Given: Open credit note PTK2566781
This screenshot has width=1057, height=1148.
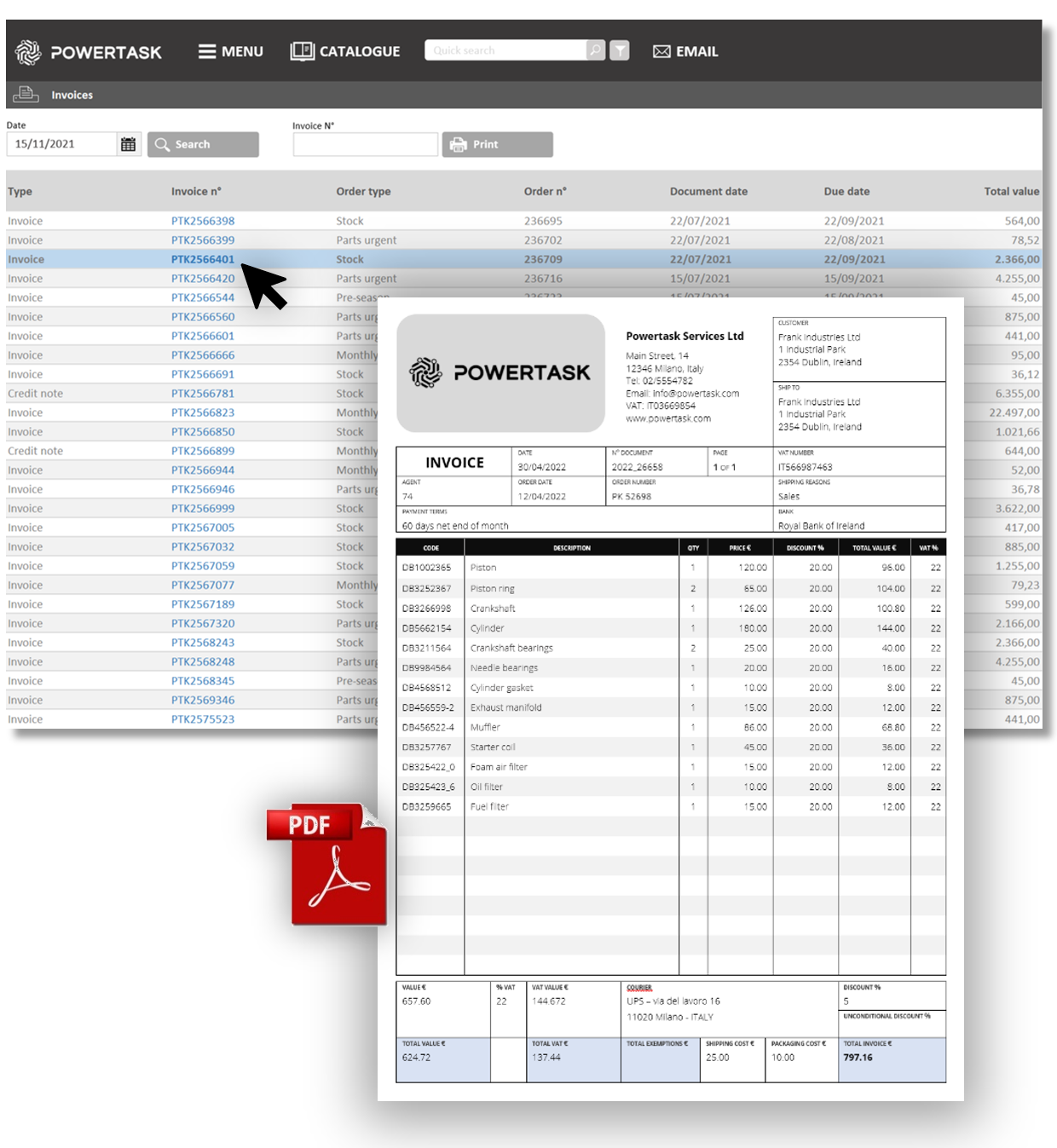Looking at the screenshot, I should pos(203,394).
